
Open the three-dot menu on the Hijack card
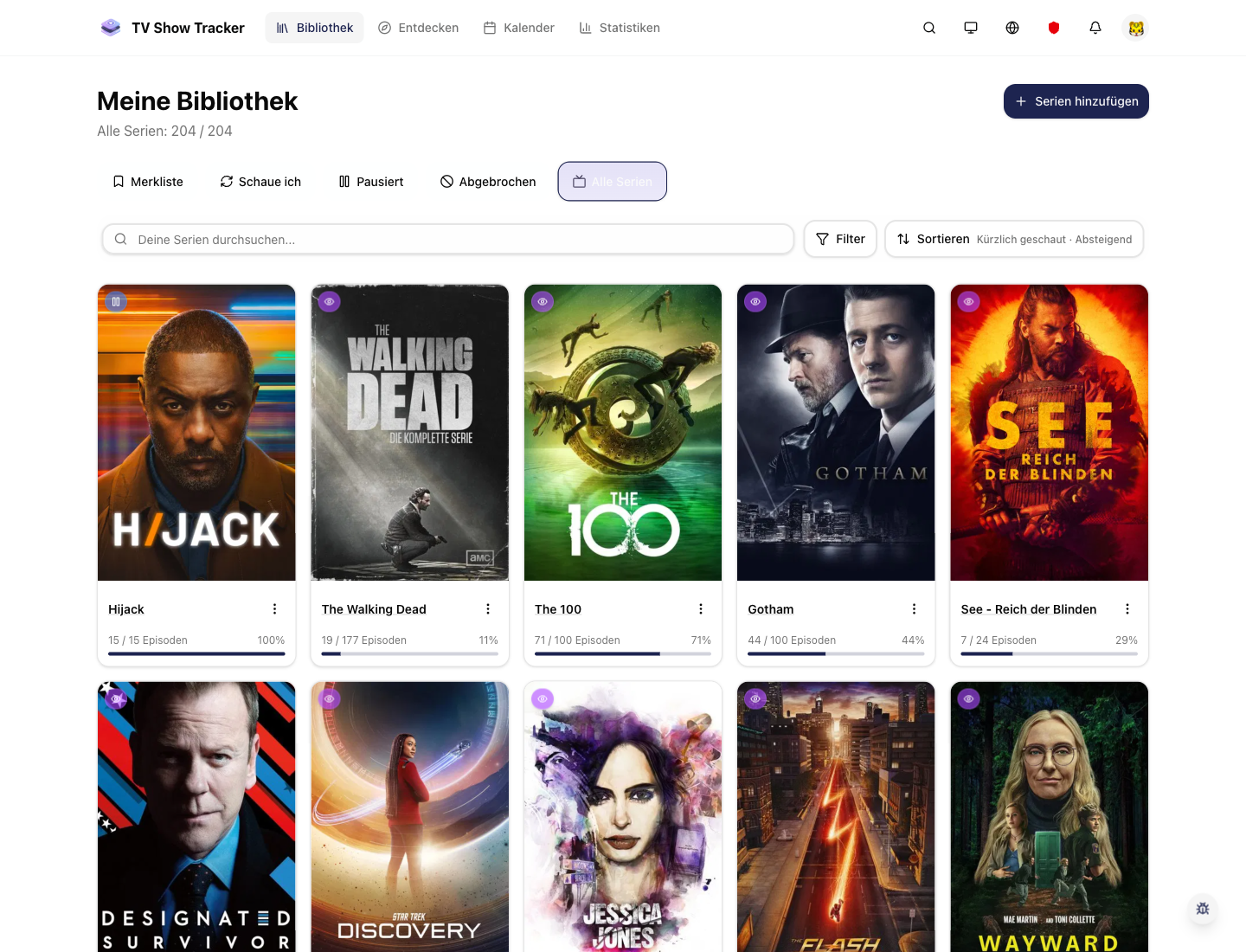coord(274,608)
